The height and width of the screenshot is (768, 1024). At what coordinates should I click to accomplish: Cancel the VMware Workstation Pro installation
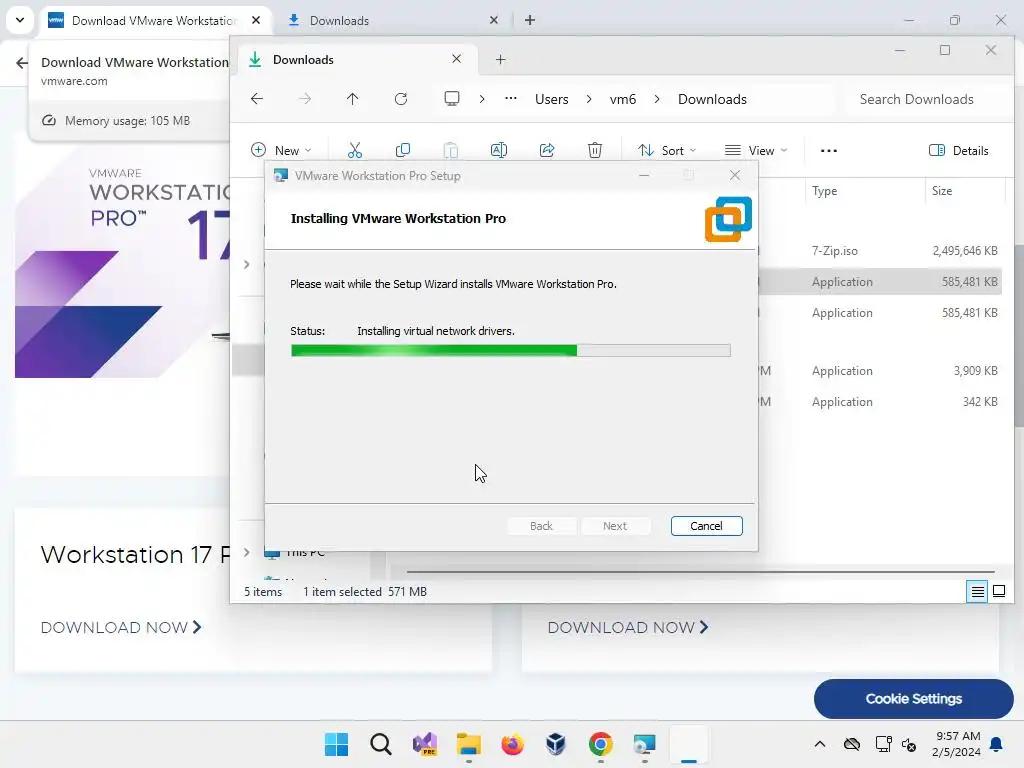pos(706,526)
